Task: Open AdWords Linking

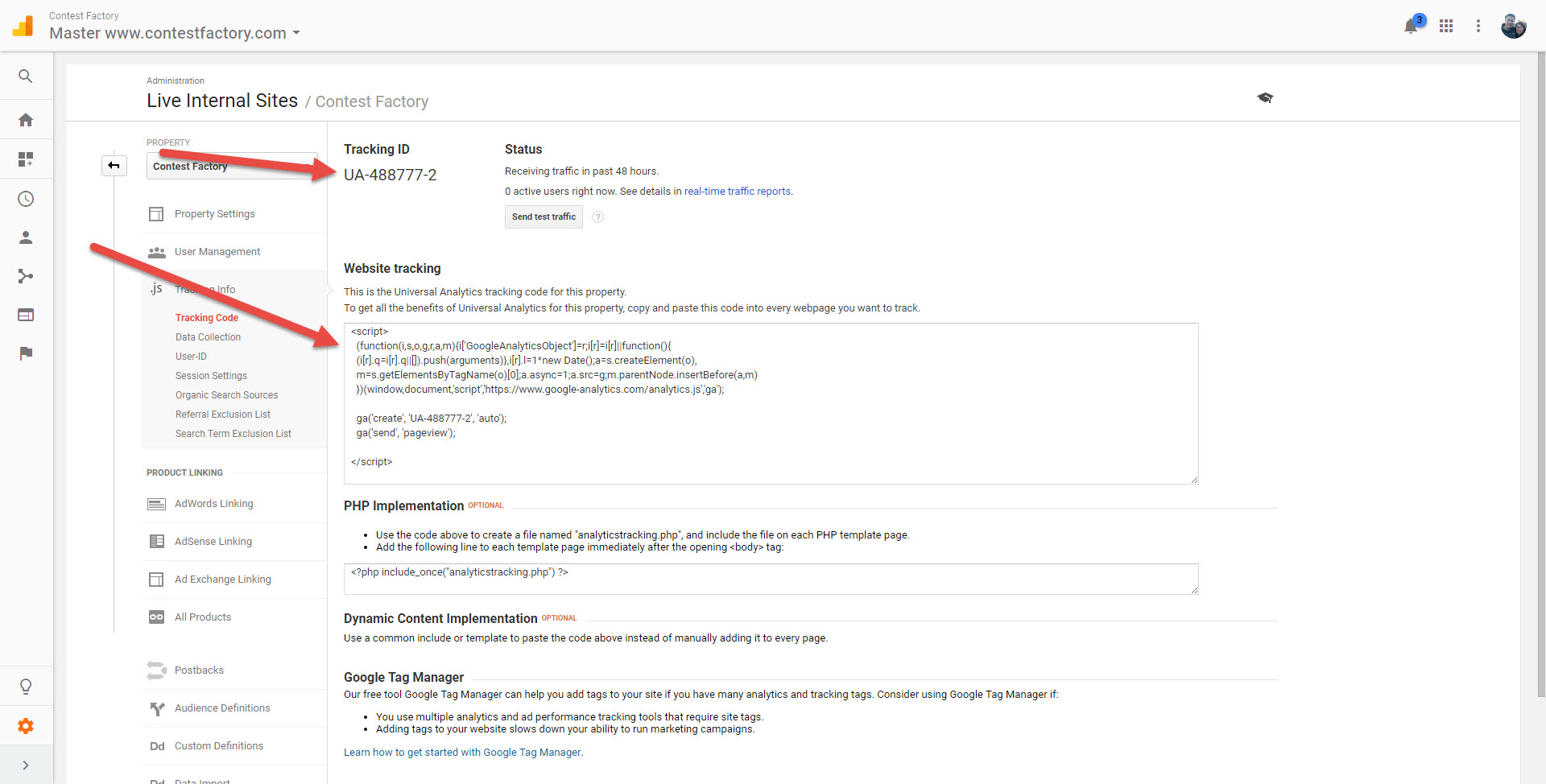Action: tap(213, 504)
